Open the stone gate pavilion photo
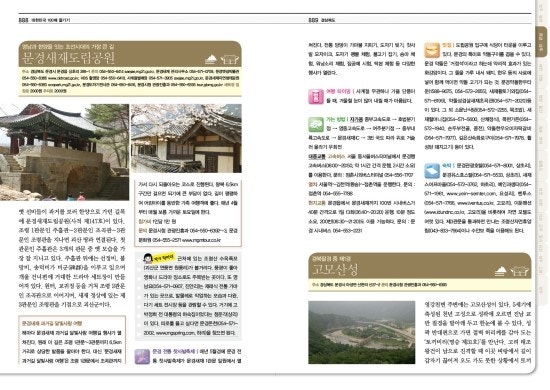Image resolution: width=550 pixels, height=390 pixels. 65,152
